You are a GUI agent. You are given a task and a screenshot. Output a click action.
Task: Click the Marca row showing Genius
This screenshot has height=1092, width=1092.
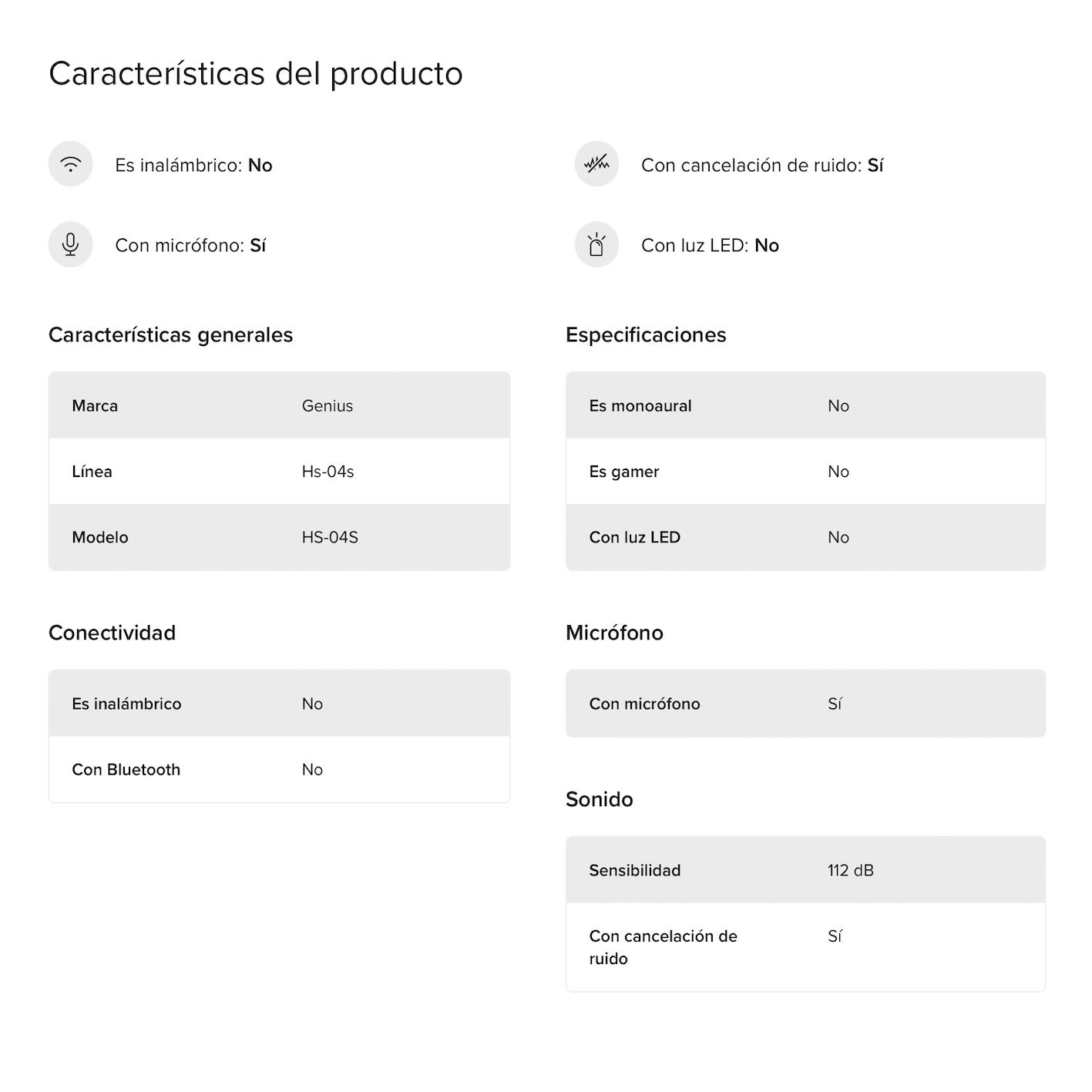coord(279,405)
